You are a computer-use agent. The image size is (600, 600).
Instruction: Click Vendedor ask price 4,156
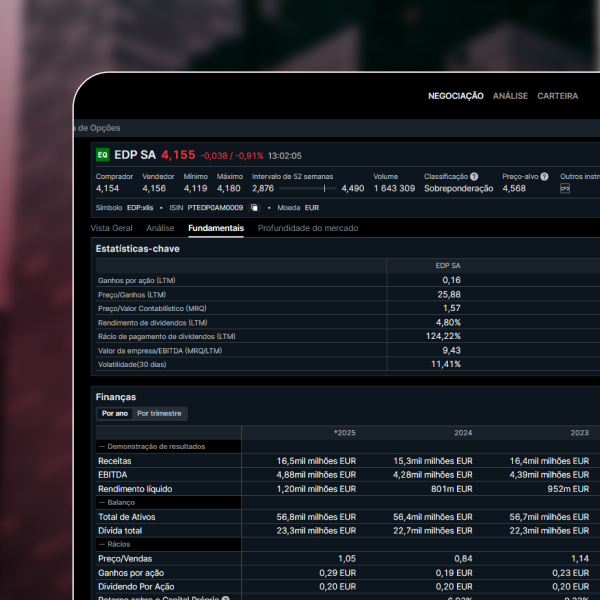(154, 188)
